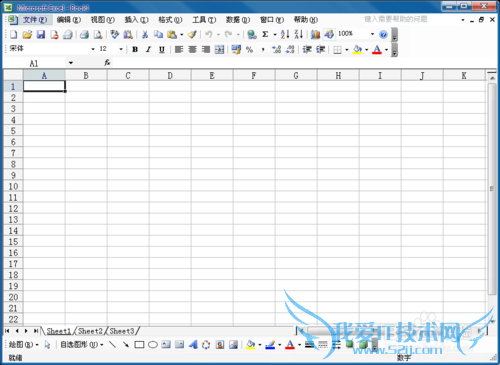This screenshot has height=365, width=500.
Task: Click the Save floppy disk icon
Action: (x=41, y=34)
